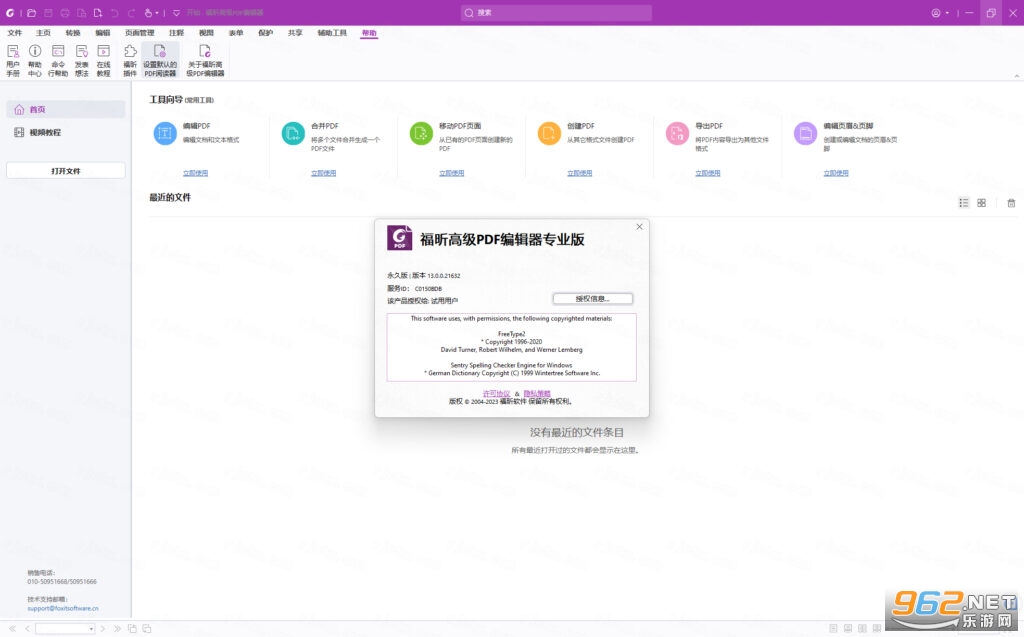Screen dimensions: 1024x637
Task: Click the undo arrow in title bar
Action: (x=114, y=12)
